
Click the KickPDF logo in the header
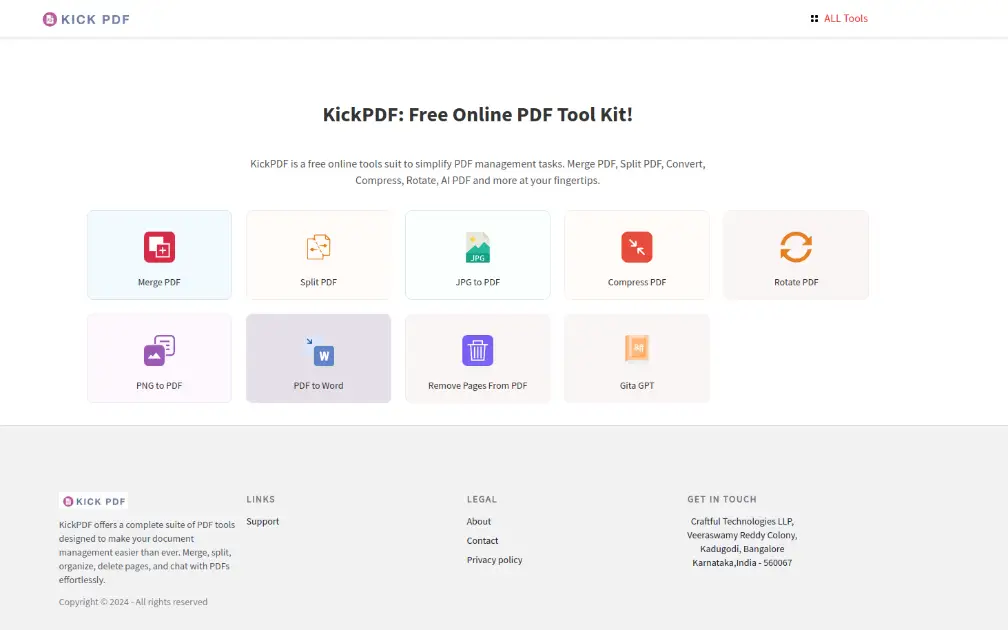(x=86, y=18)
